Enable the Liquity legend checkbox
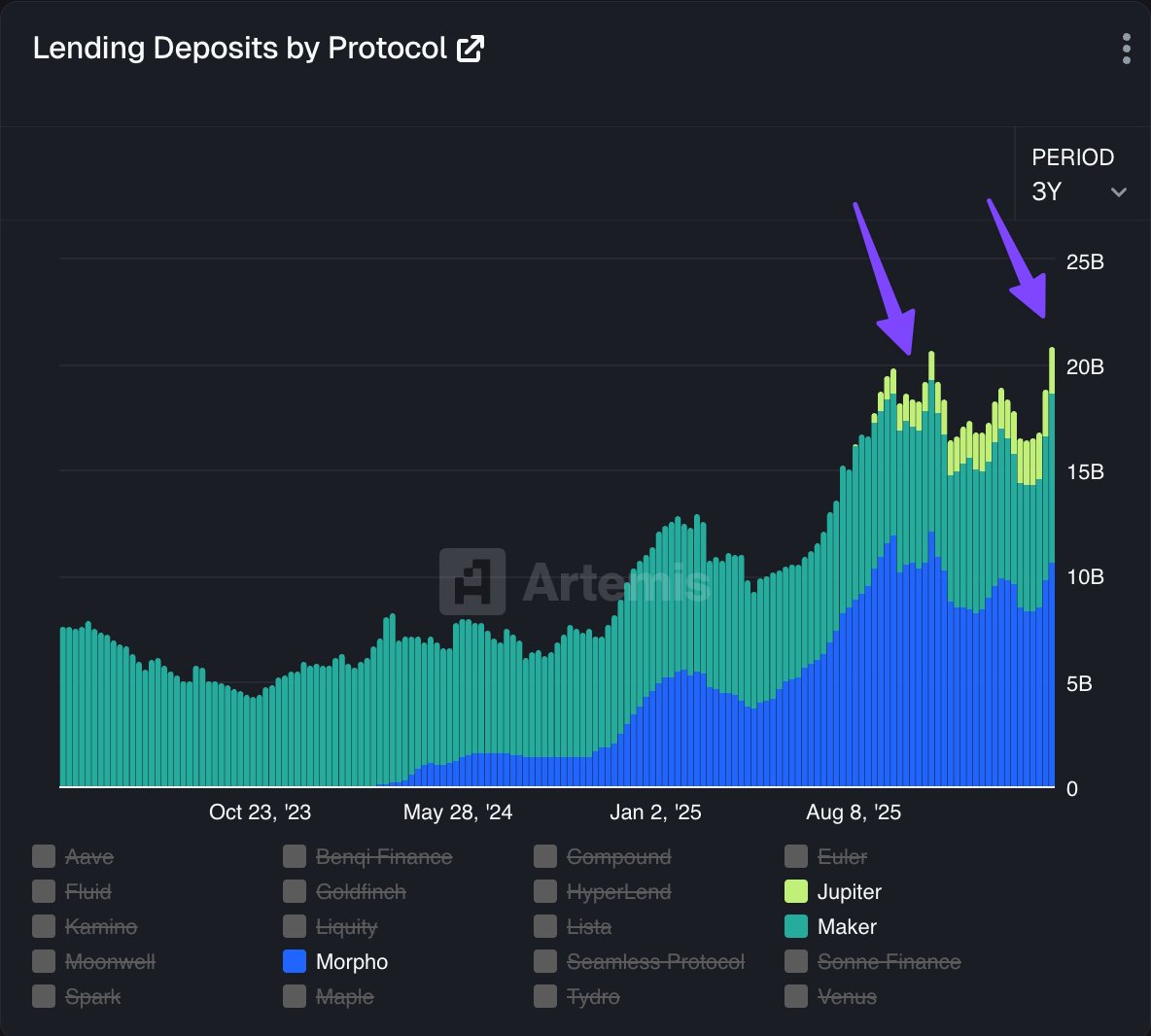Screen dimensions: 1151x1036 (x=295, y=927)
